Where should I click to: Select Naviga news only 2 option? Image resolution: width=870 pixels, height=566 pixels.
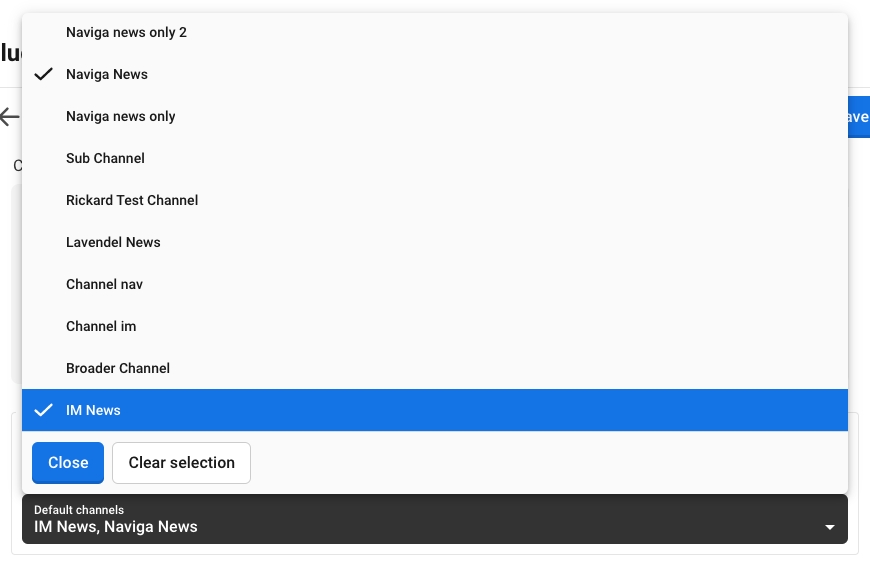click(x=126, y=32)
